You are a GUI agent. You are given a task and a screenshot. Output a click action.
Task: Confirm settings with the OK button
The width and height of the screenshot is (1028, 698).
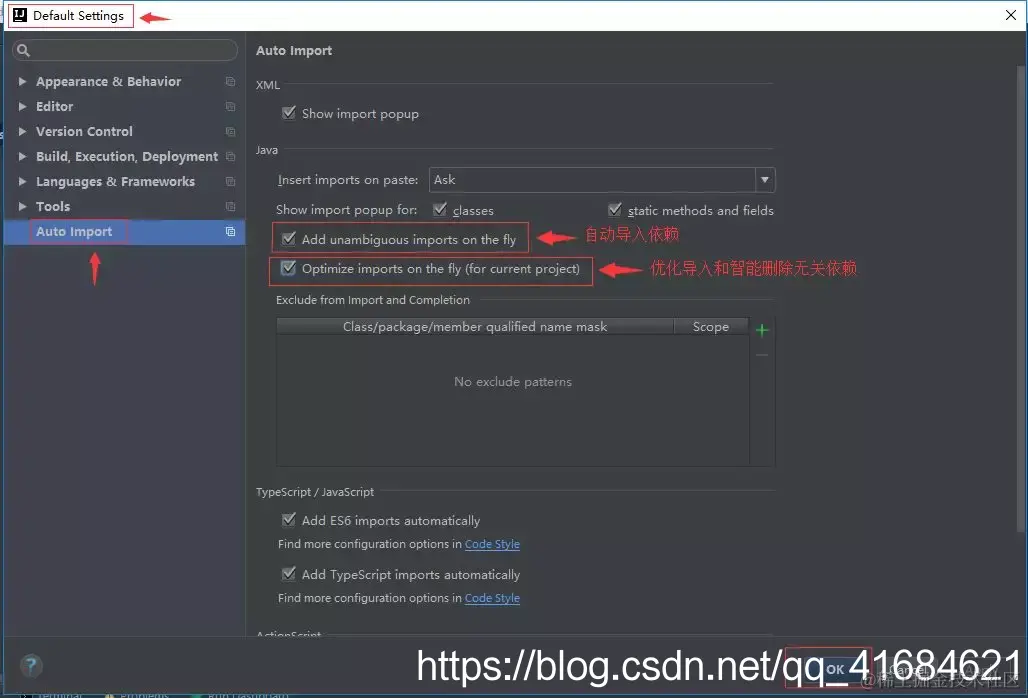click(x=835, y=669)
